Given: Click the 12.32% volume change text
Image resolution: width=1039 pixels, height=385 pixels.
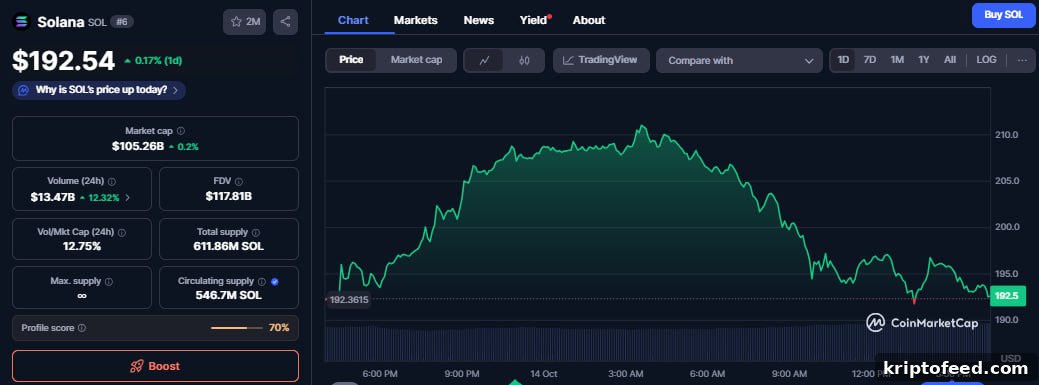Looking at the screenshot, I should click(105, 197).
